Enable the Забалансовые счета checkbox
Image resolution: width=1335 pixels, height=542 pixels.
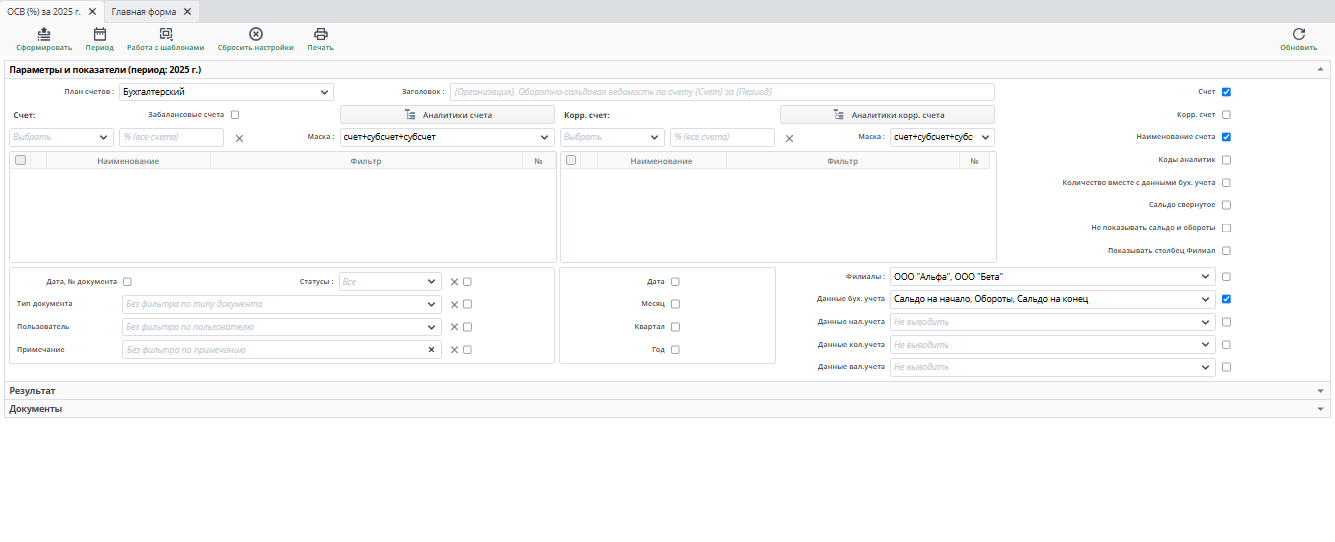tap(235, 115)
